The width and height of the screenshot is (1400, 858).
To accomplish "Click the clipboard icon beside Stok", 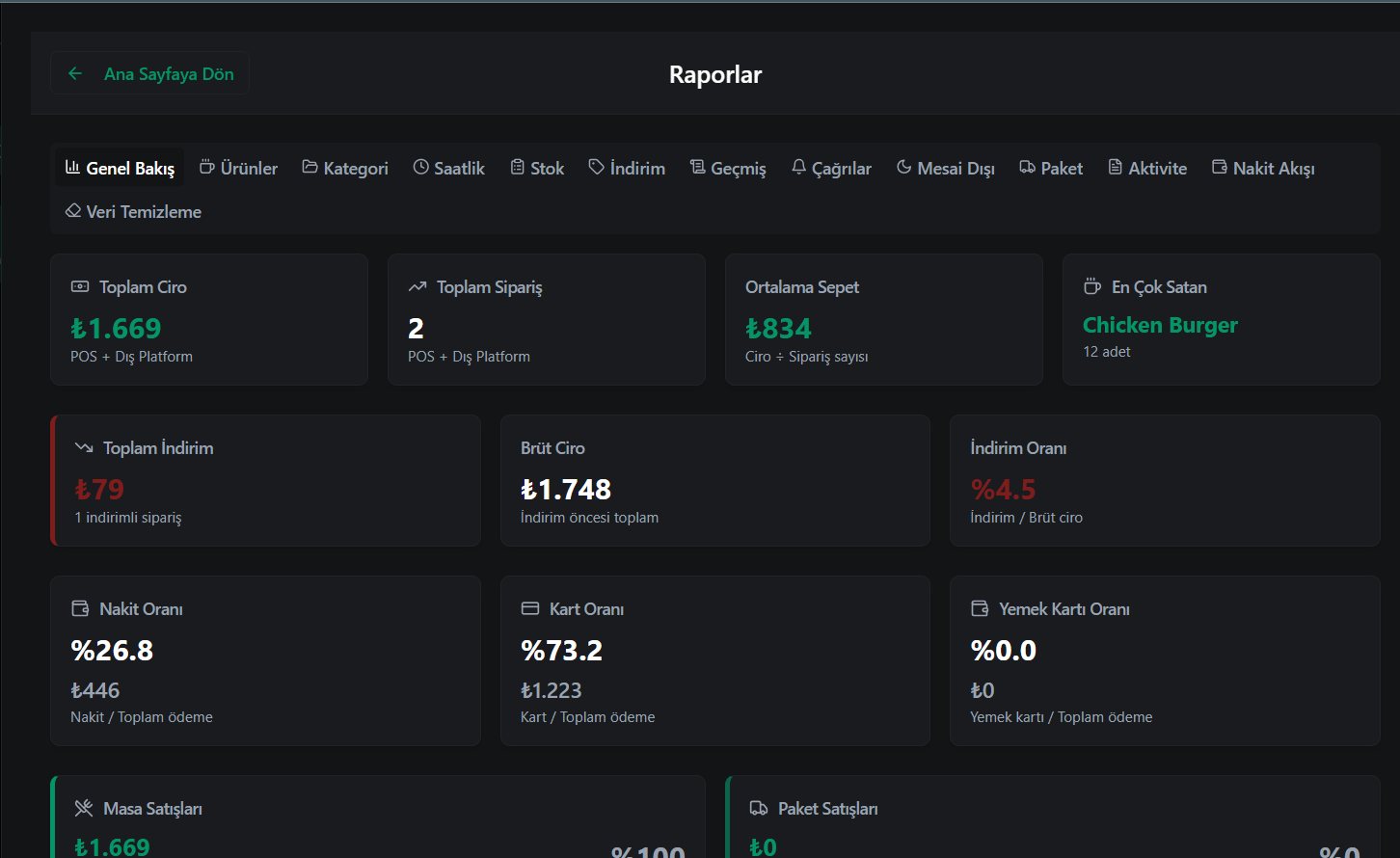I will tap(517, 167).
